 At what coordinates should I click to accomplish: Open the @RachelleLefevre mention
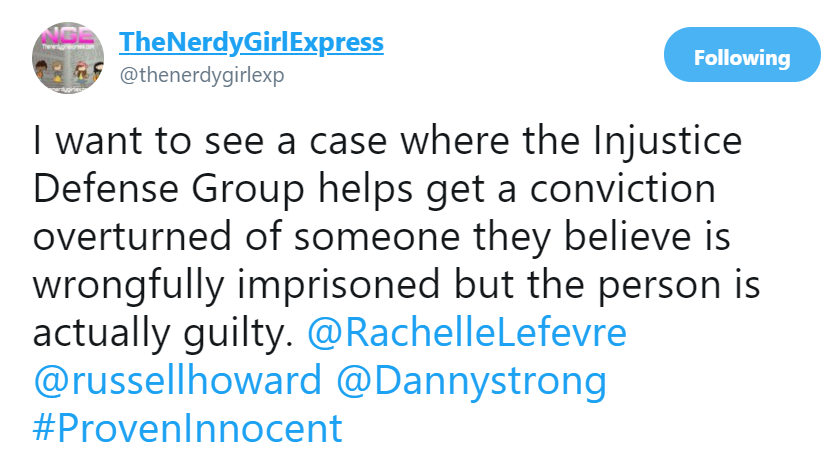pos(468,334)
